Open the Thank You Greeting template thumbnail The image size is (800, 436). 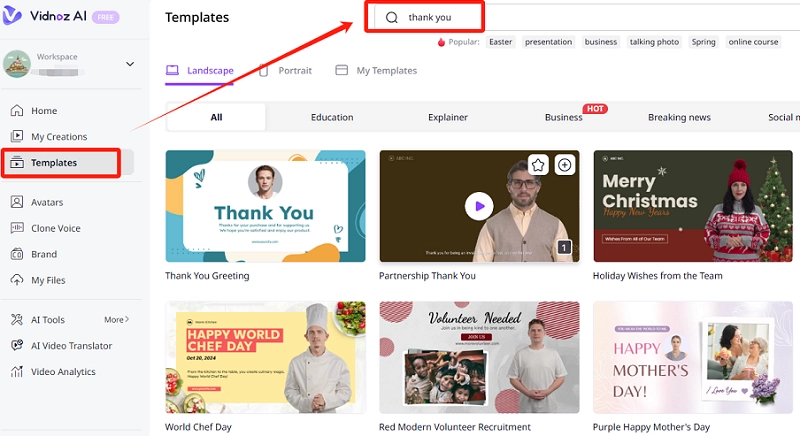coord(265,206)
